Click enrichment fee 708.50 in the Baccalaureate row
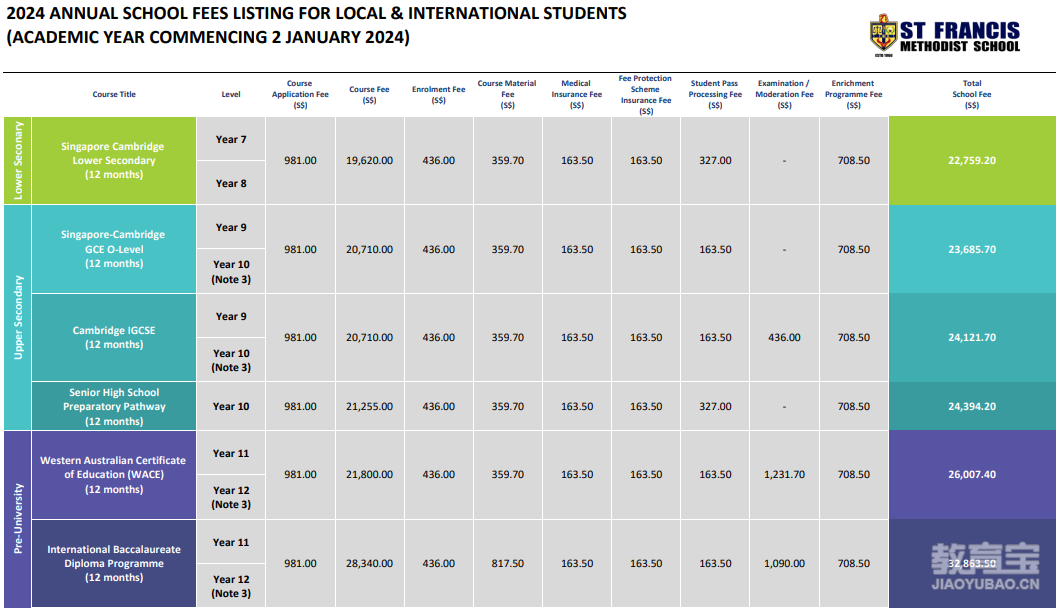Screen dimensions: 1061x613 (x=853, y=563)
